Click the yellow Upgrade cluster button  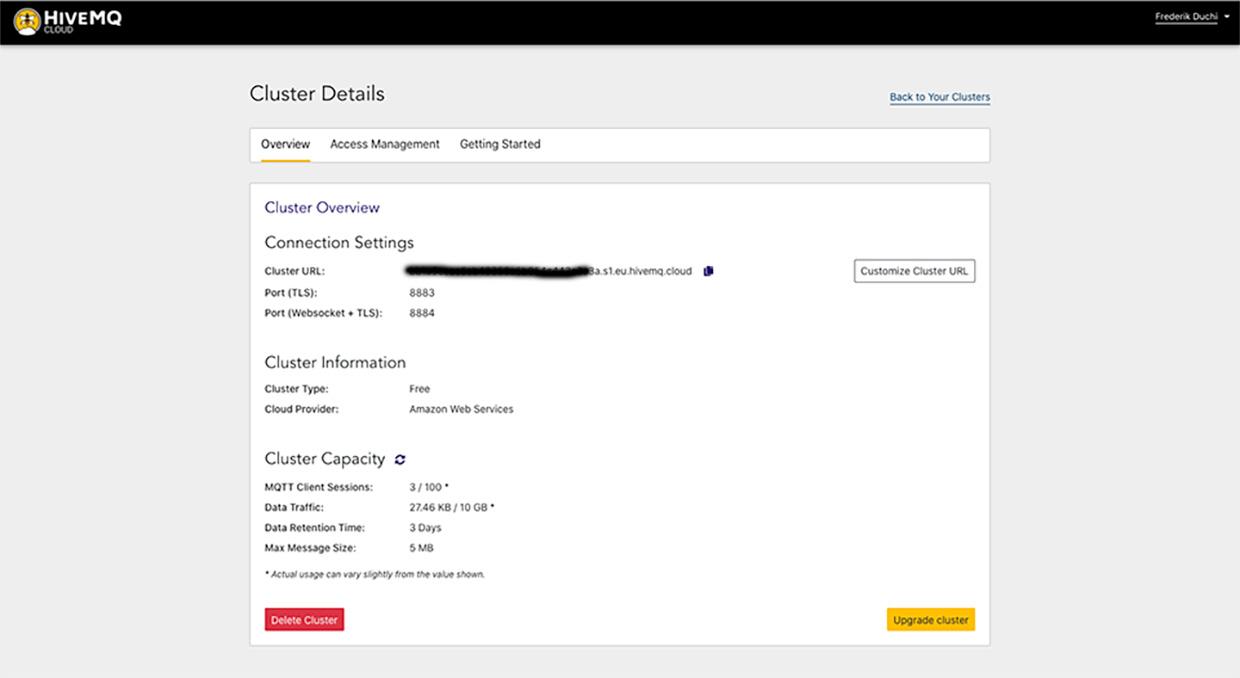[x=930, y=620]
